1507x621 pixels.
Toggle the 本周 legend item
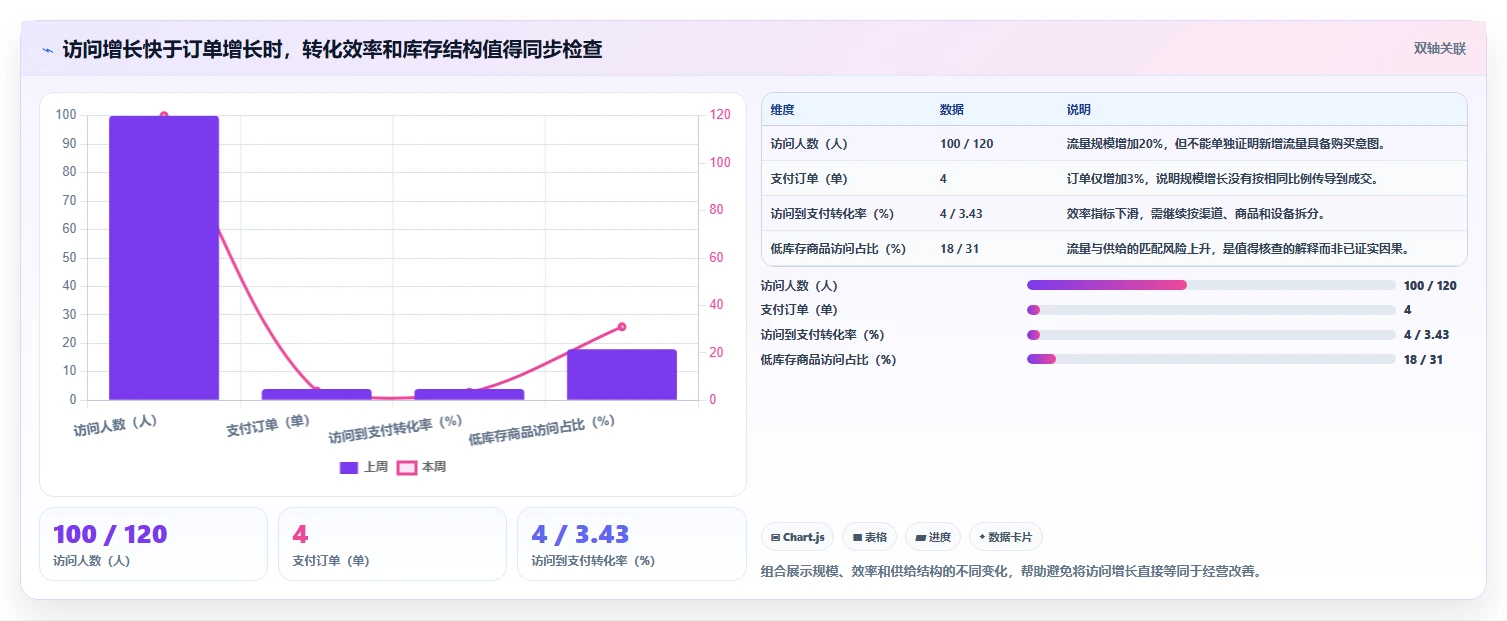point(422,467)
